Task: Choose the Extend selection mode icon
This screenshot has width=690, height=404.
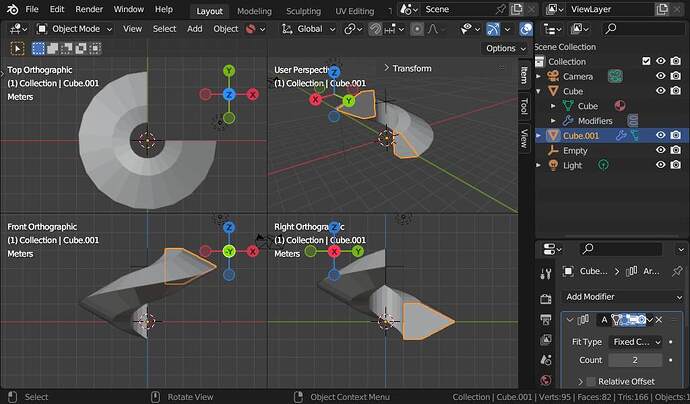Action: click(52, 48)
